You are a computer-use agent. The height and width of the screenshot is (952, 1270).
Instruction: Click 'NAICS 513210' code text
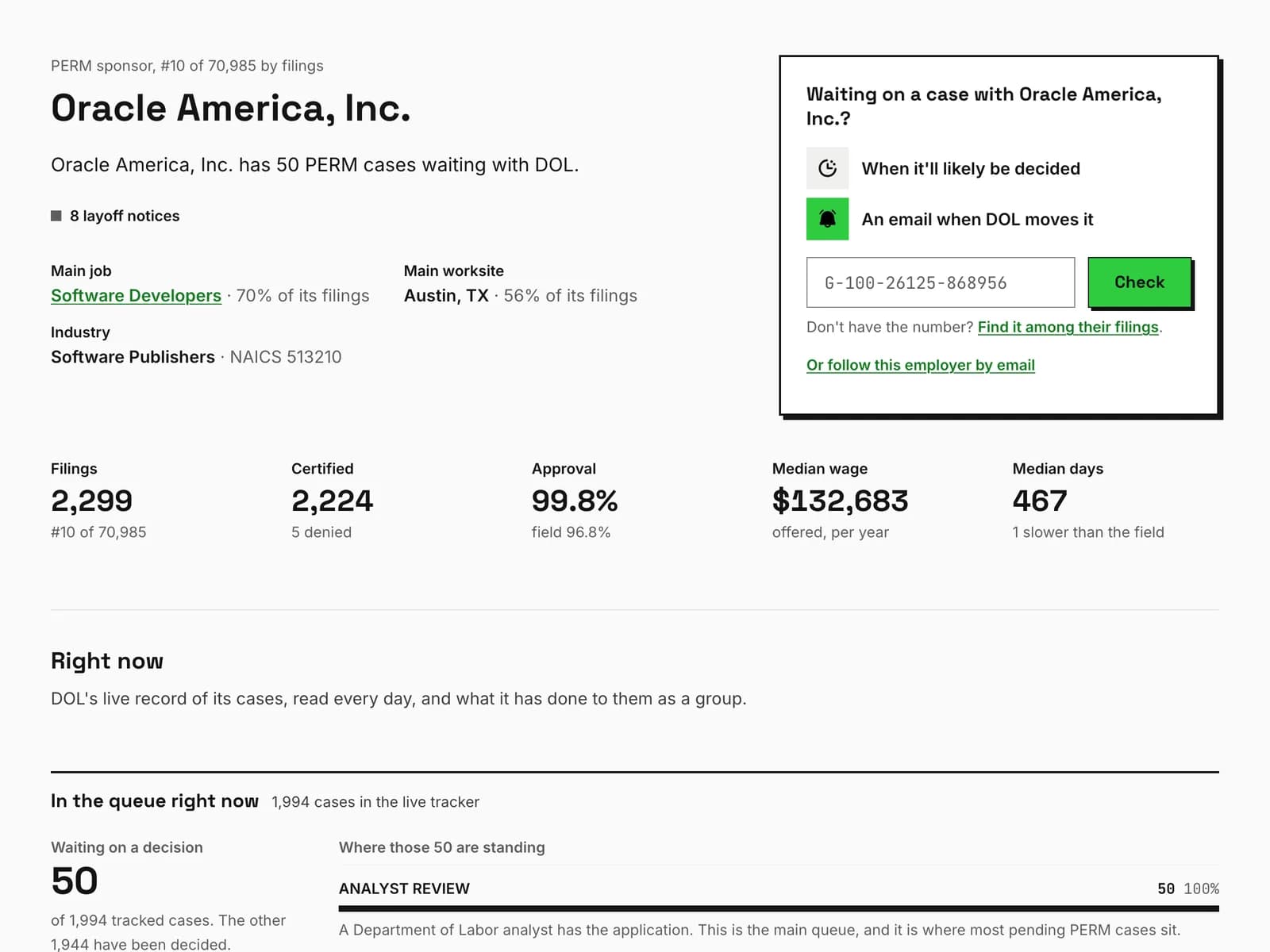(286, 357)
